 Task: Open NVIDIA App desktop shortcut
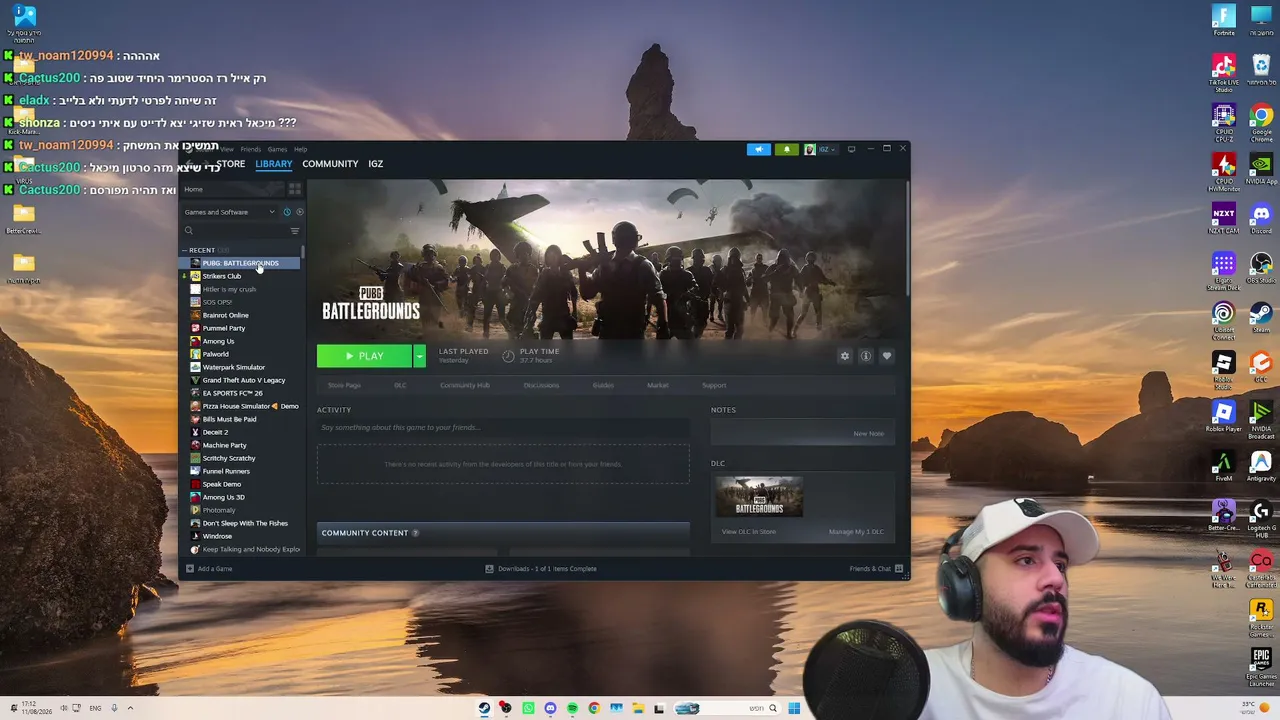(x=1261, y=168)
